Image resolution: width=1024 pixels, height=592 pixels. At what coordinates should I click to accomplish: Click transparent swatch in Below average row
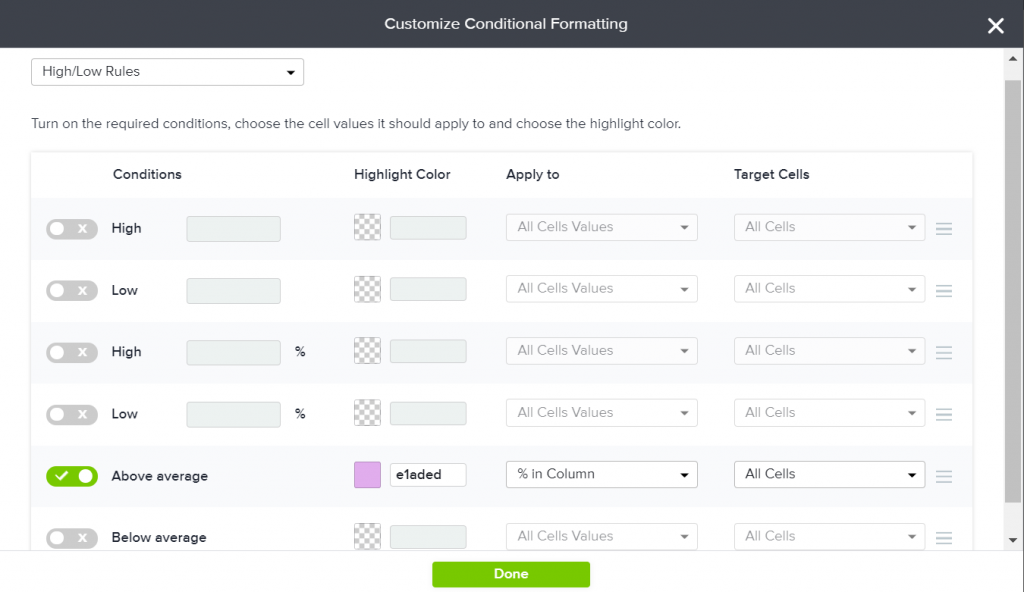click(367, 537)
